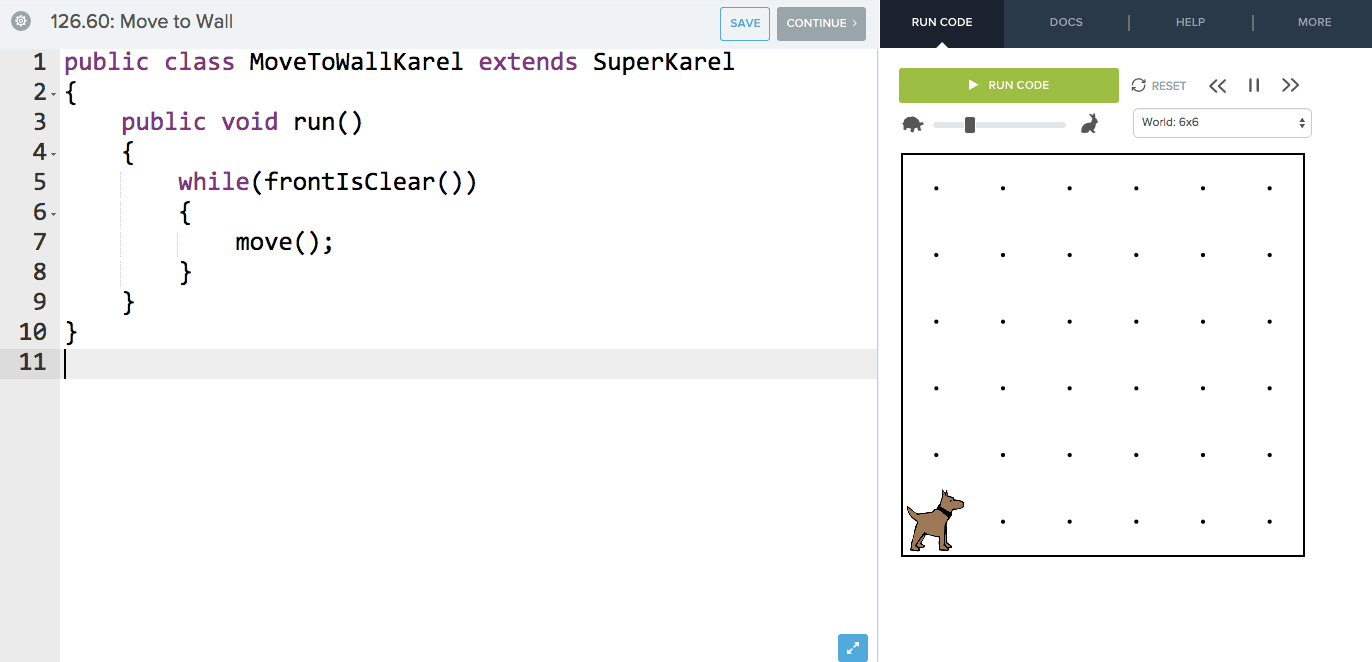Click the green RUN CODE button

(x=1008, y=85)
